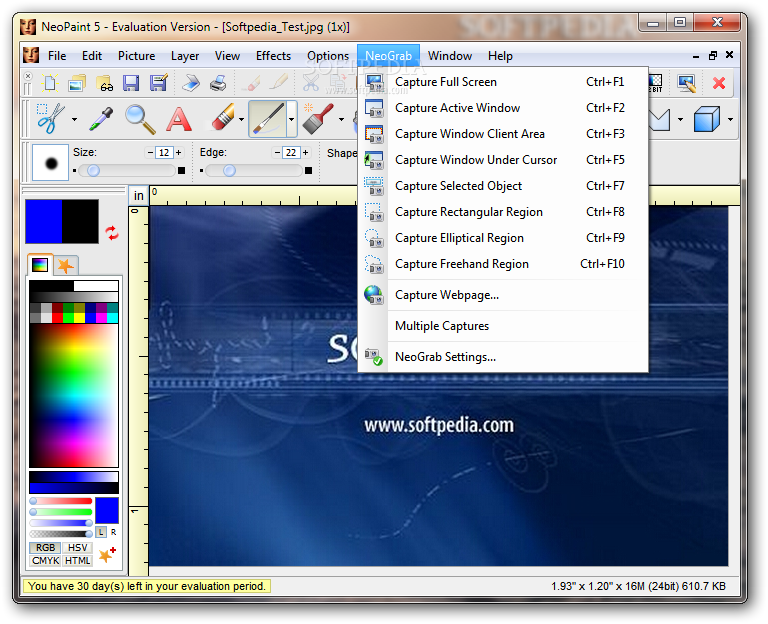768x624 pixels.
Task: Open special effects brush dropdown arrow
Action: click(341, 119)
